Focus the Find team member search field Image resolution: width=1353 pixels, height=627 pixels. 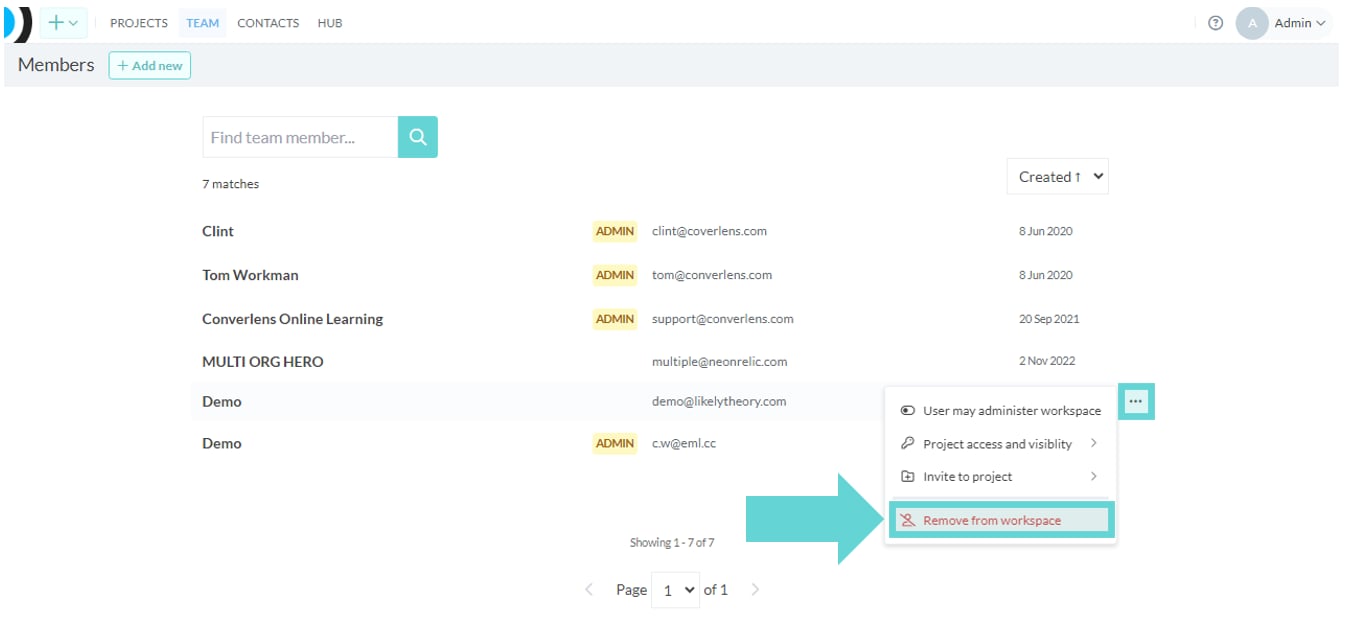click(300, 137)
